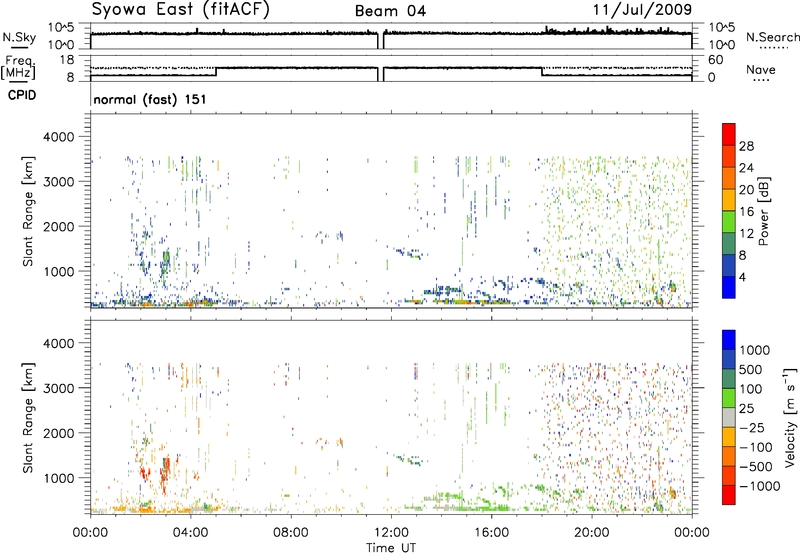Click the "12" label on Power colorbar

(746, 234)
